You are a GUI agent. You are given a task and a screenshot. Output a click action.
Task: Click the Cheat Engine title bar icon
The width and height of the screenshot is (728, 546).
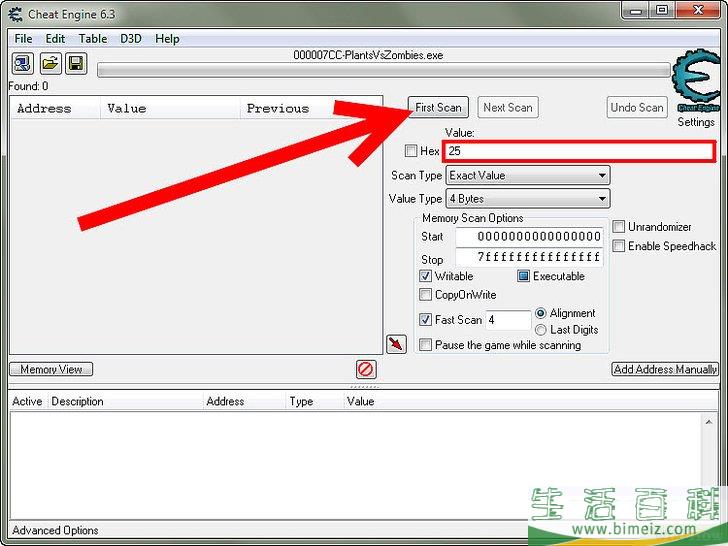click(15, 14)
